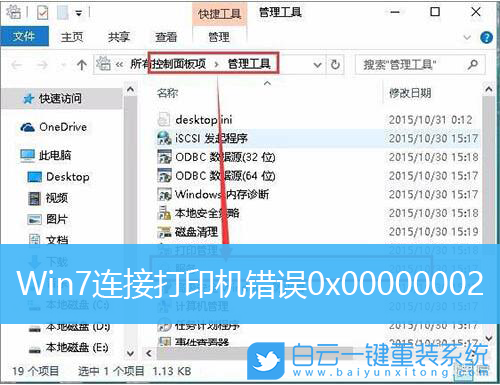Screen dimensions: 500x385
Task: Select ODBC 数据源(64 位) entry name
Action: (x=225, y=175)
